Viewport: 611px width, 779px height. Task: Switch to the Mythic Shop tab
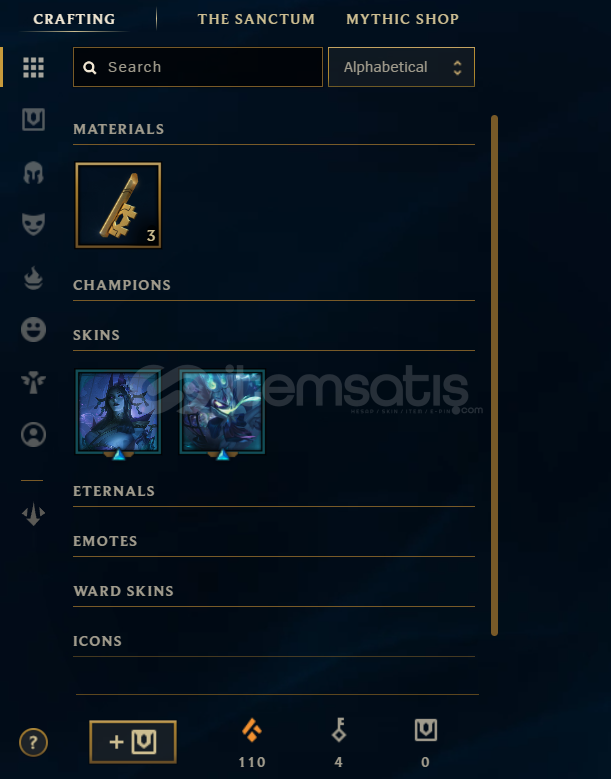tap(402, 19)
